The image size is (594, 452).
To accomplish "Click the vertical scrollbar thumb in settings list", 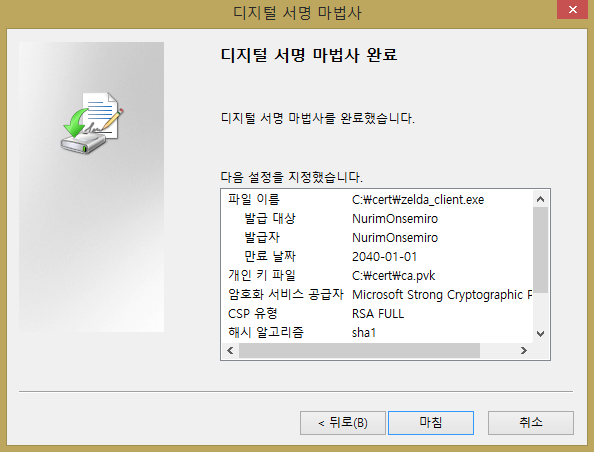I will coord(541,250).
